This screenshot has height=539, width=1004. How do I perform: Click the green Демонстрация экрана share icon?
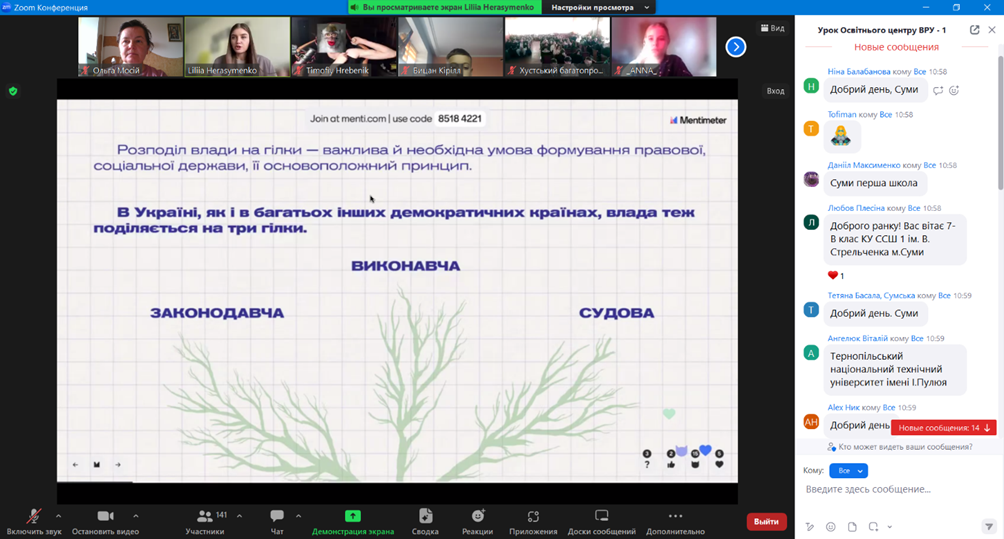click(352, 516)
